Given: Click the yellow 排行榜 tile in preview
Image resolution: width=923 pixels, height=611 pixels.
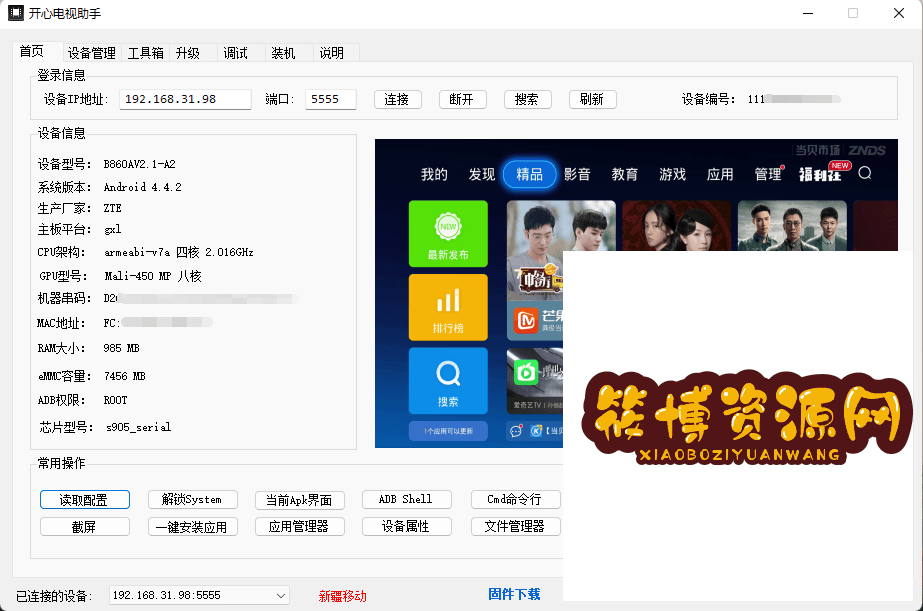Looking at the screenshot, I should pos(448,307).
